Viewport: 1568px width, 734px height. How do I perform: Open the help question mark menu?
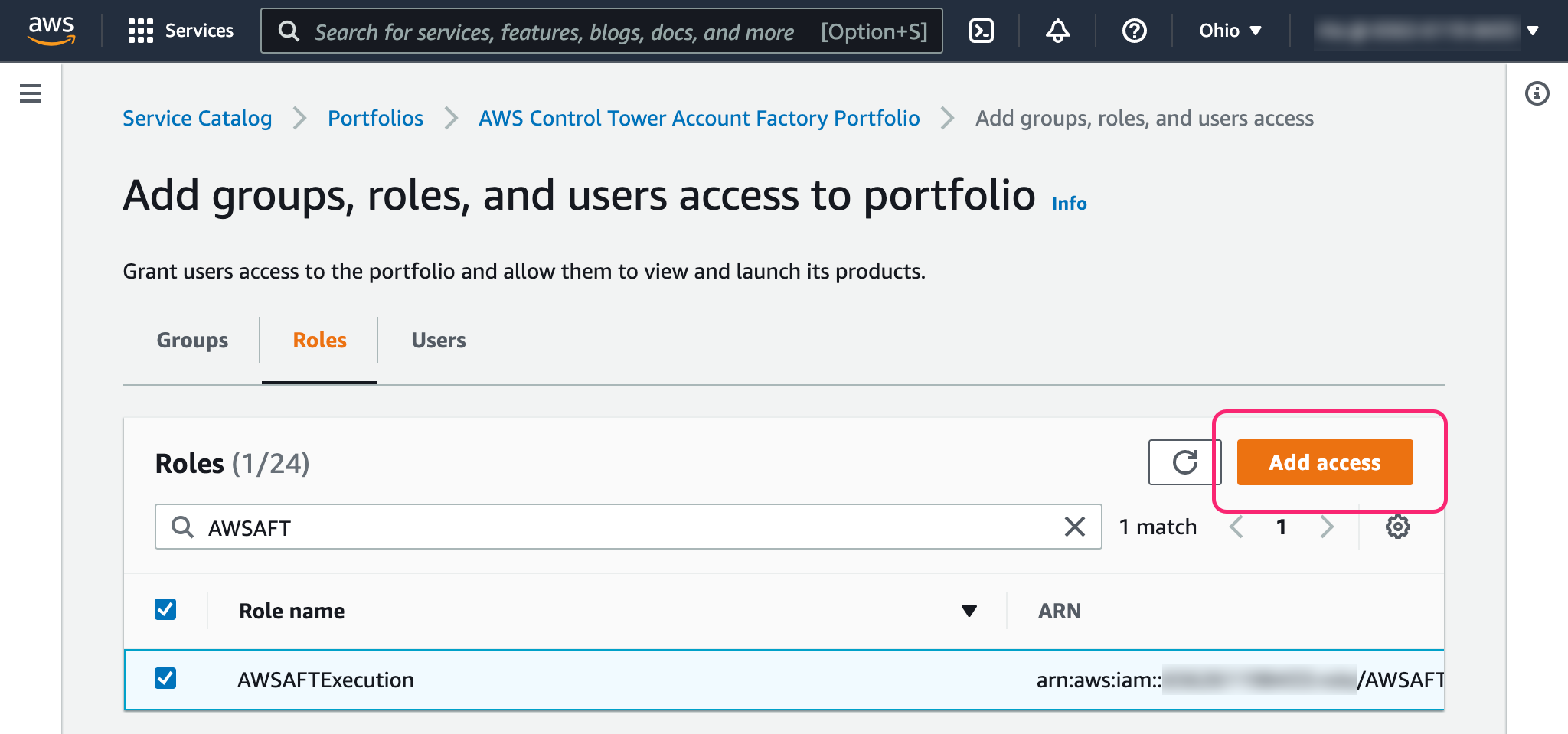1134,31
